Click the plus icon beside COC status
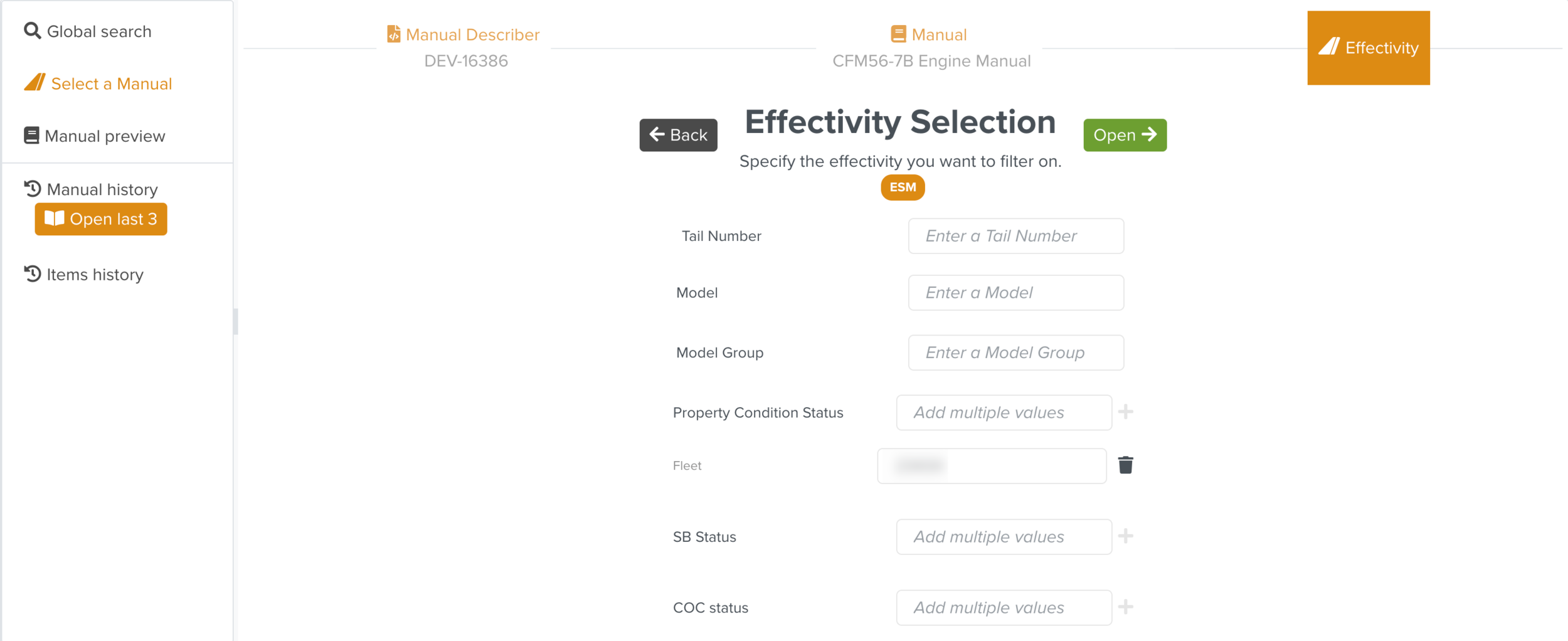 click(x=1125, y=607)
